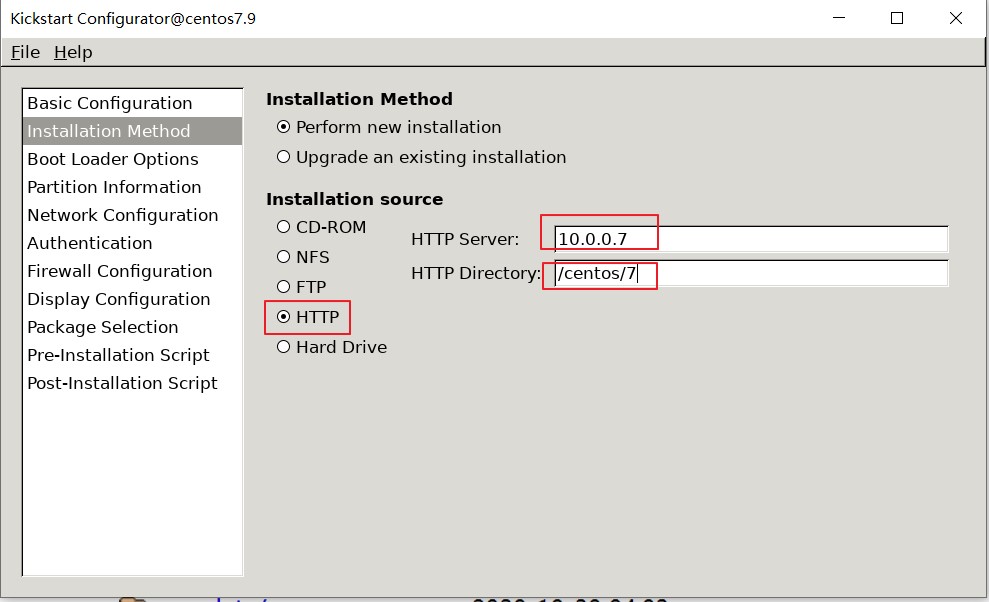Open the Help menu
The height and width of the screenshot is (602, 989).
tap(73, 52)
